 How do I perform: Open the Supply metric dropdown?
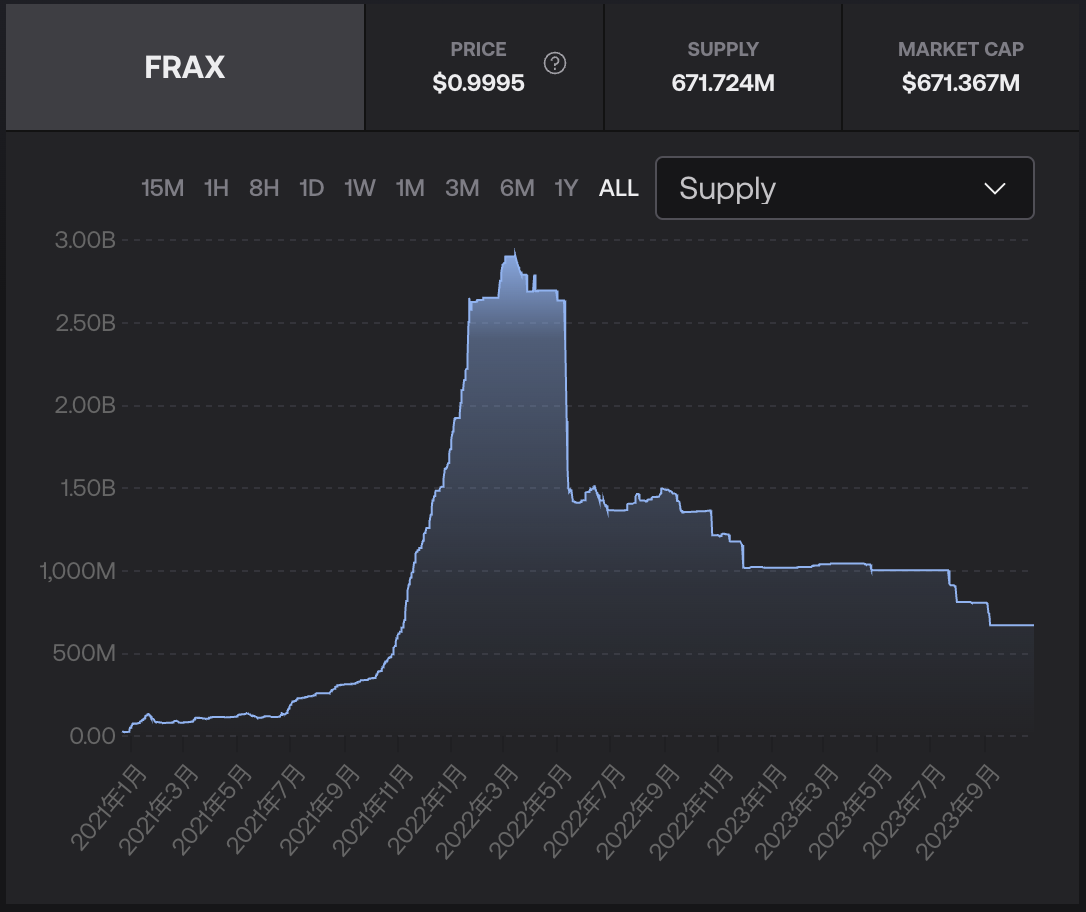[x=844, y=188]
